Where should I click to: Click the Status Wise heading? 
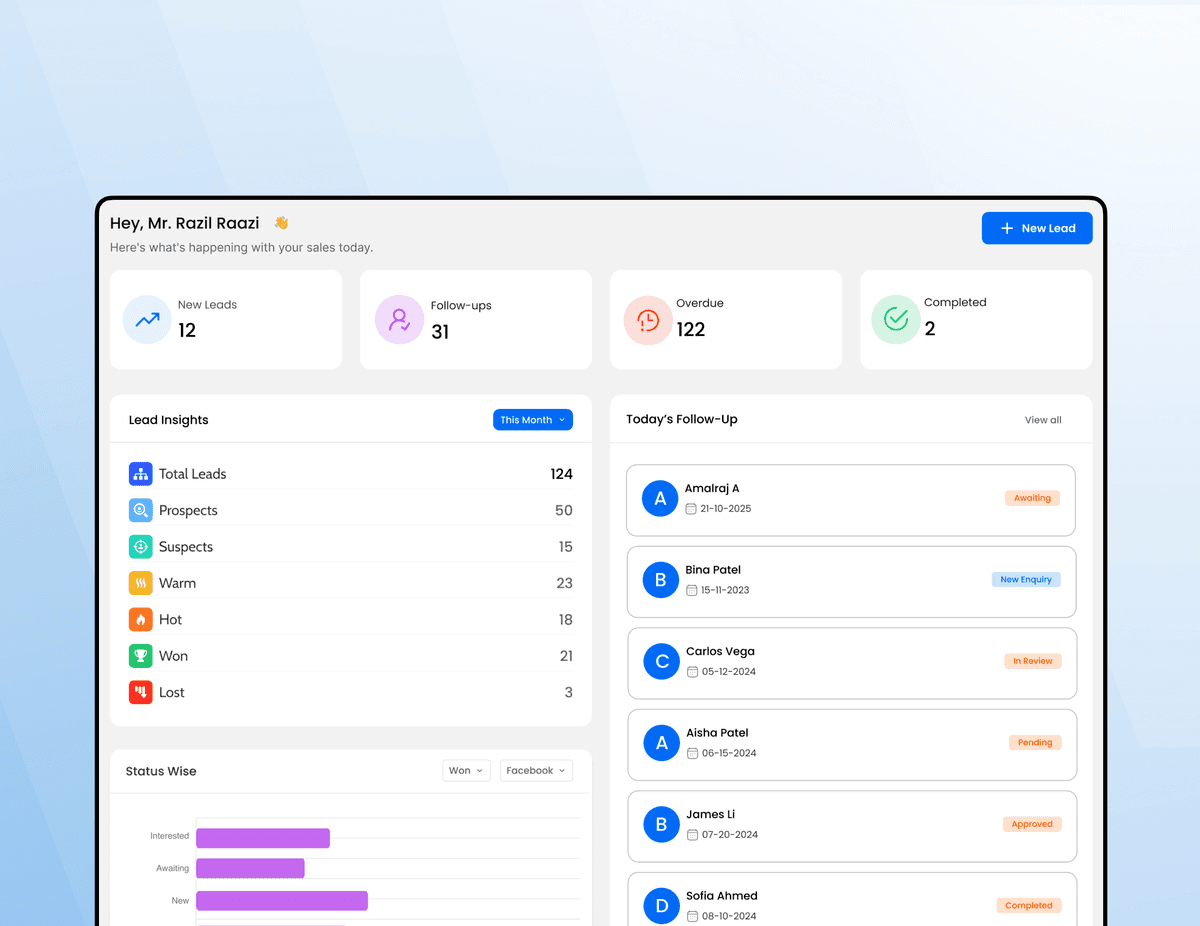tap(161, 771)
